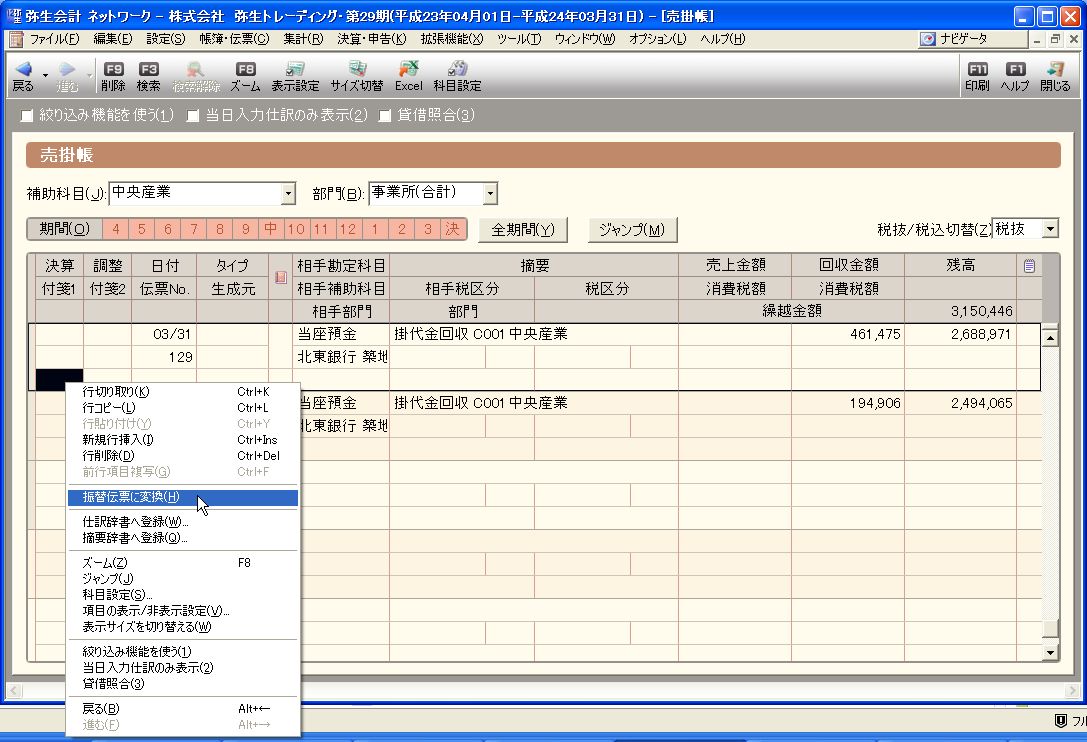Click first row's 当座預金 cell
The width and height of the screenshot is (1087, 742).
341,334
